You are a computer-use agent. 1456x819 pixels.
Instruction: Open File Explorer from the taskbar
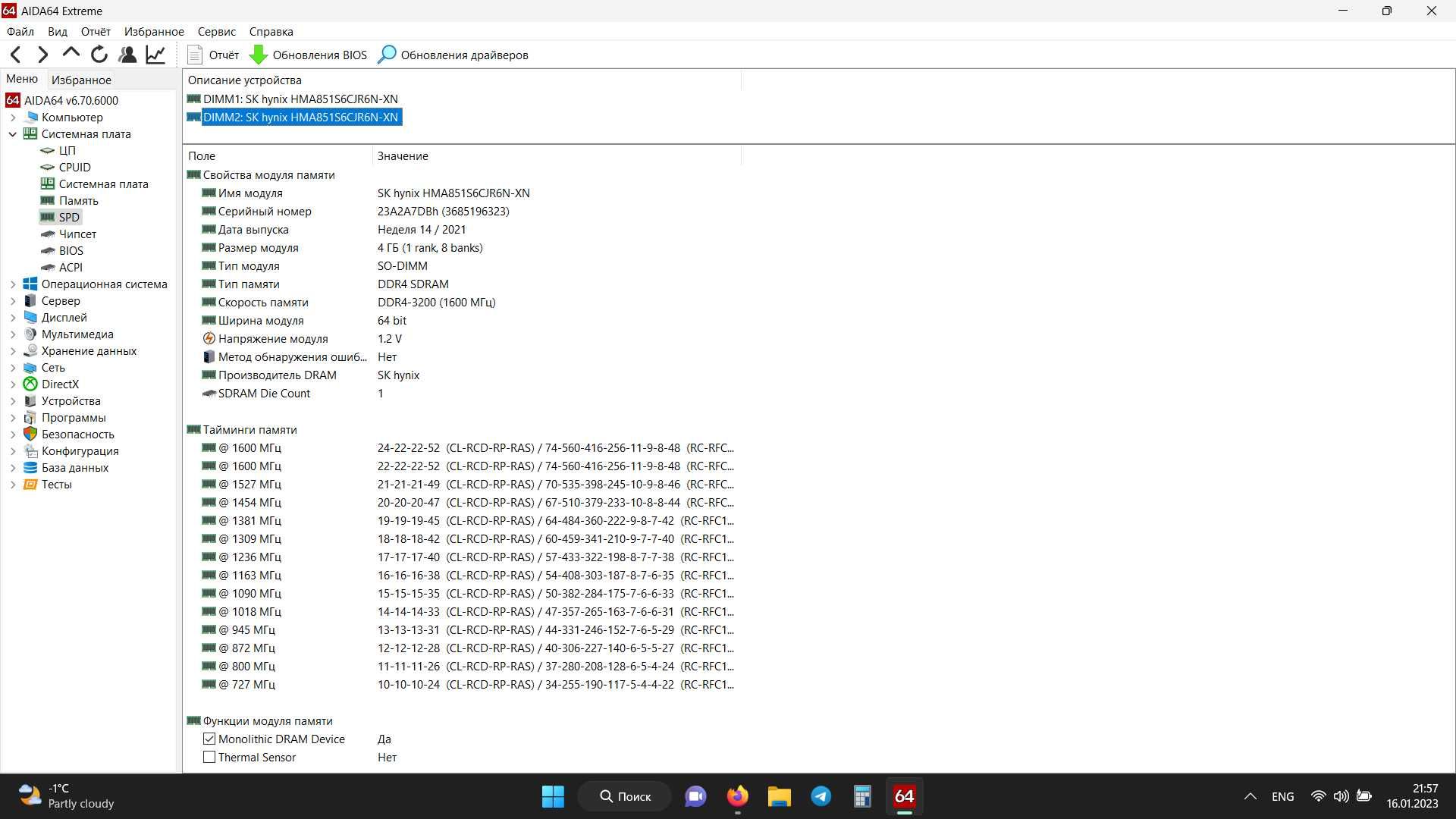(779, 796)
